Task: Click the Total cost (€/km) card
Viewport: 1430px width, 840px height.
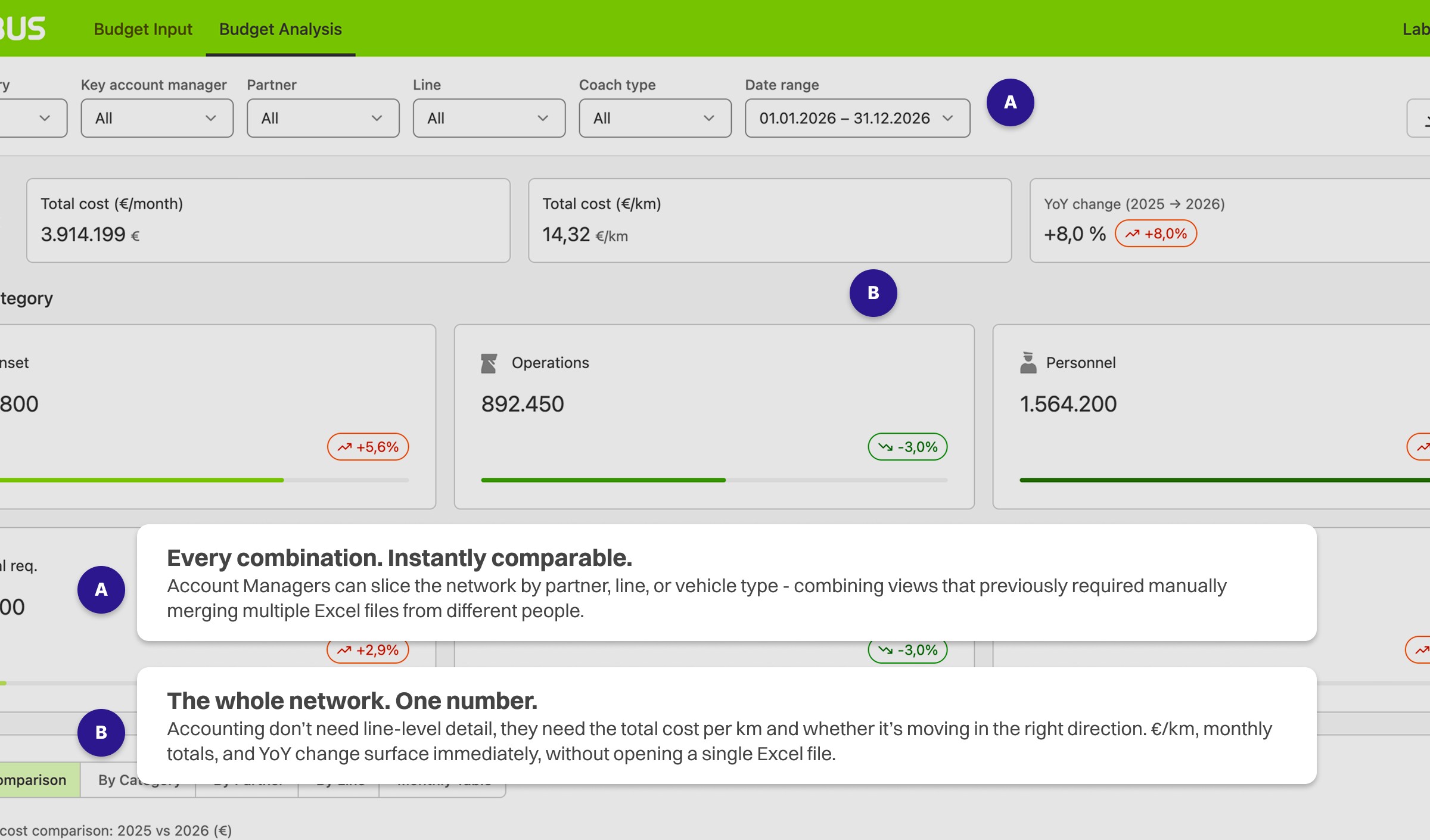Action: pos(769,220)
